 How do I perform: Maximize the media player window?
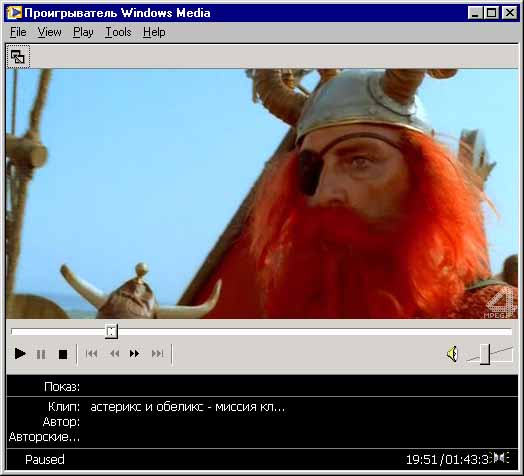point(491,13)
